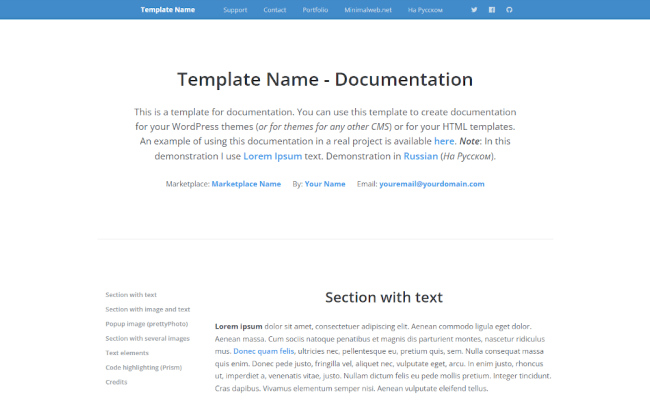Viewport: 650px width, 400px height.
Task: Open the Portfolio menu item
Action: [315, 10]
